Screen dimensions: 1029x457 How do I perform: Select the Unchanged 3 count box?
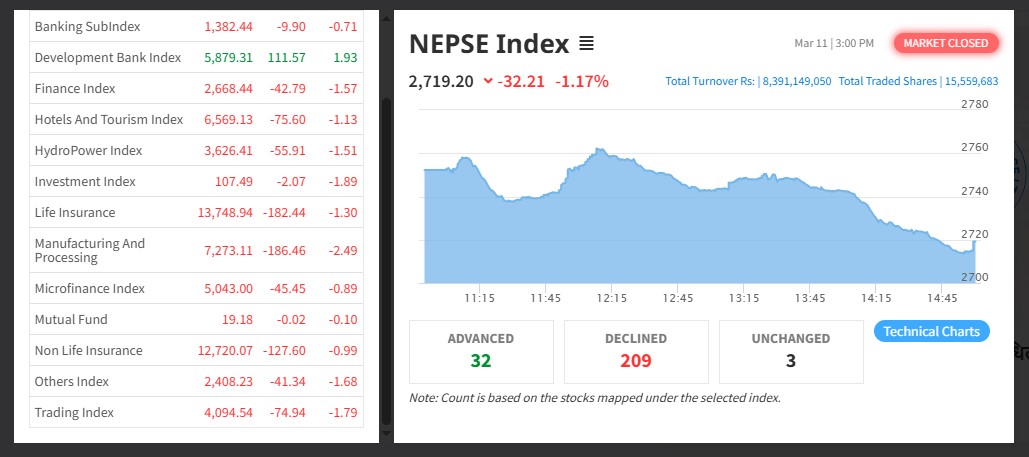(x=790, y=351)
